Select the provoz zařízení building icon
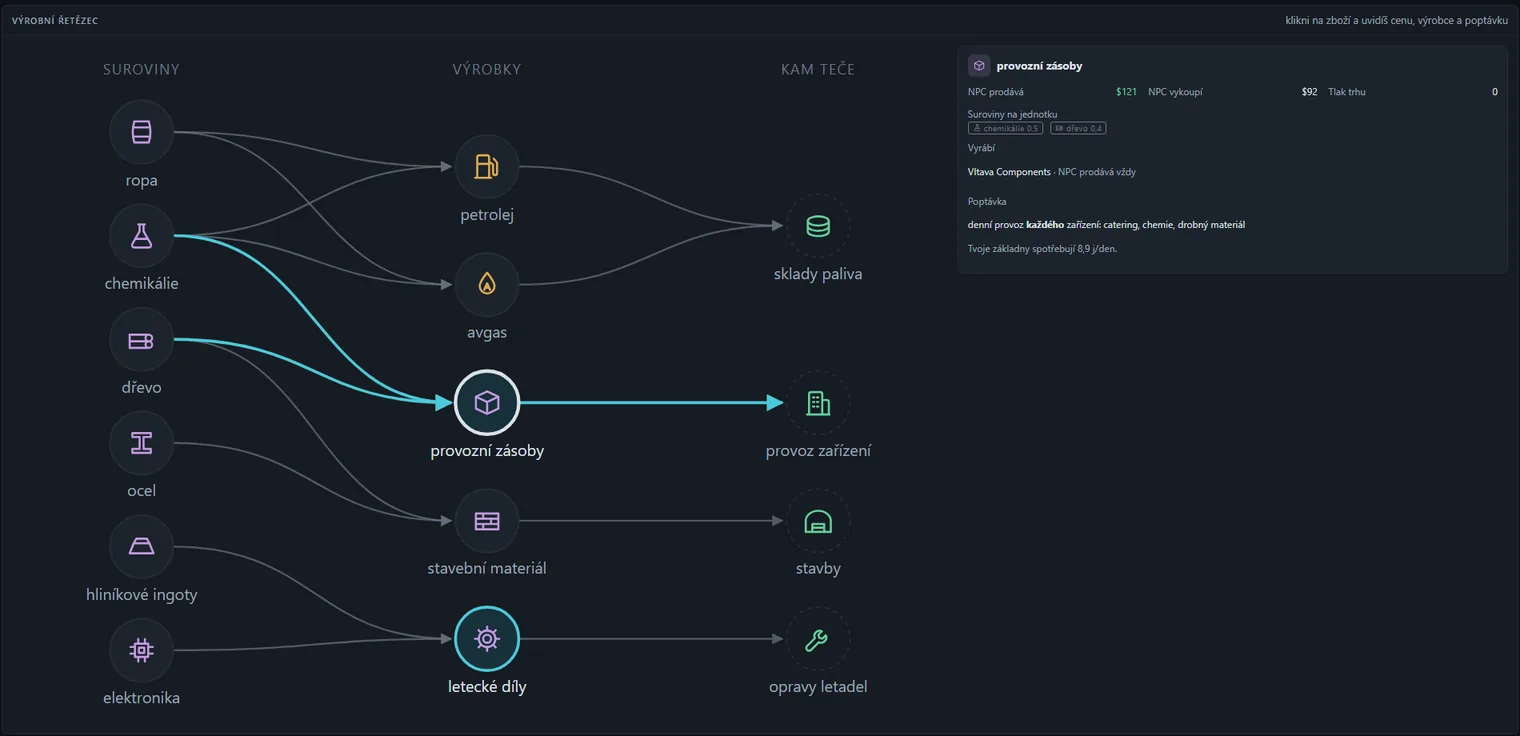 point(818,403)
